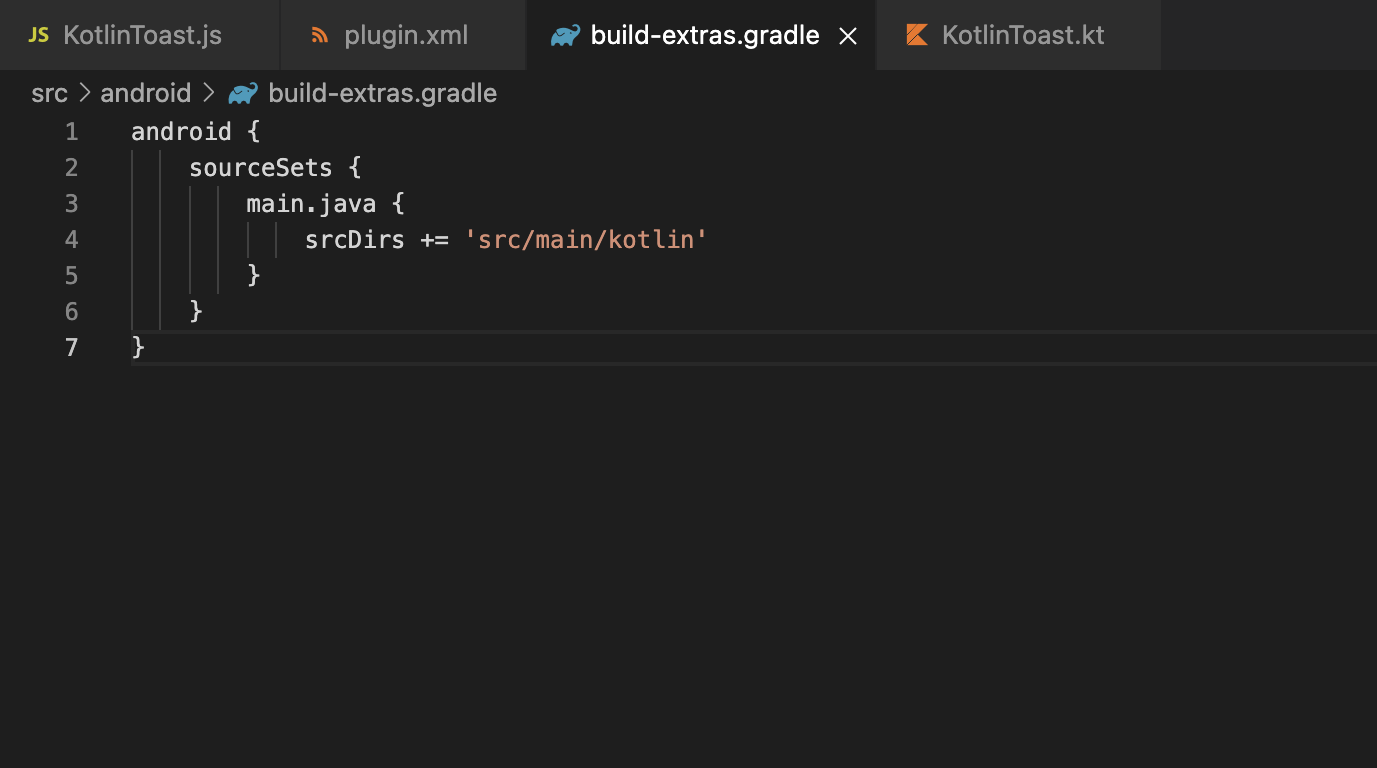Viewport: 1377px width, 768px height.
Task: Click the 'src/main/kotlin' string literal
Action: click(x=586, y=240)
